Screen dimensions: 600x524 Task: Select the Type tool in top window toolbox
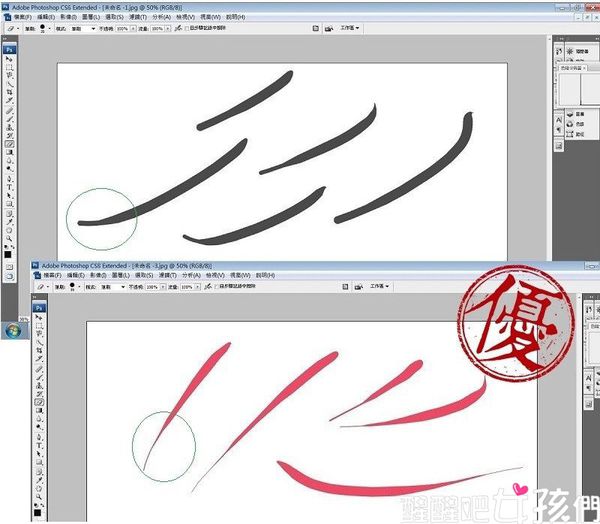(x=10, y=187)
